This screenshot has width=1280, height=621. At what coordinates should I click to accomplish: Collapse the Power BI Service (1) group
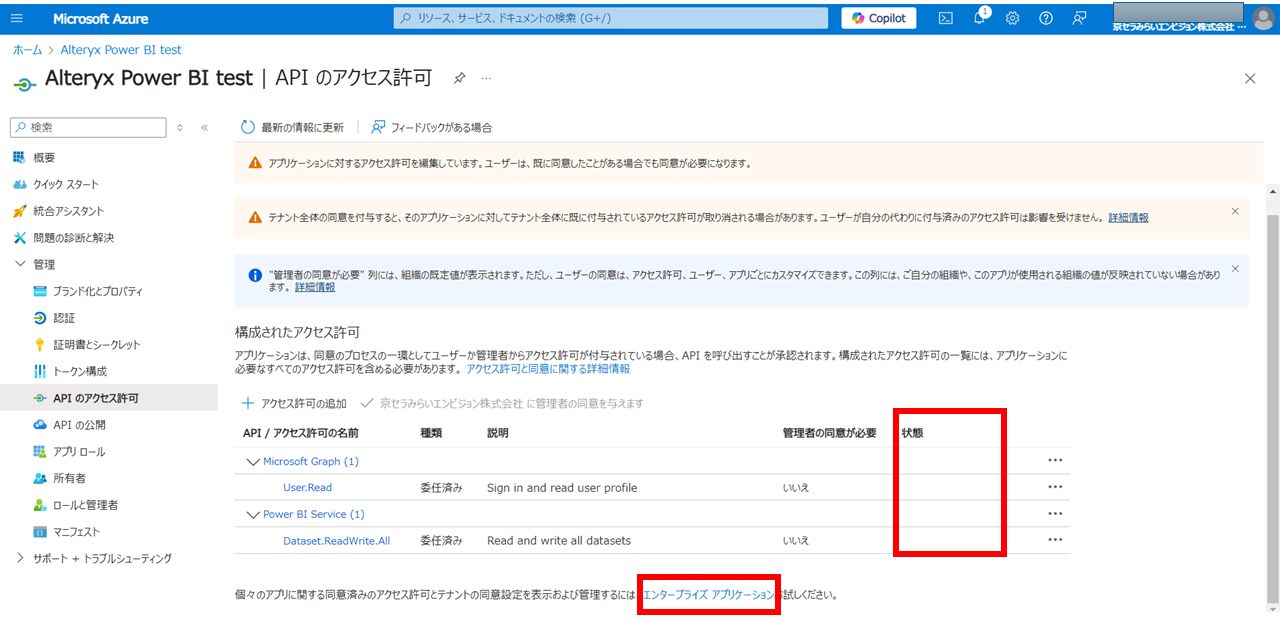[251, 515]
